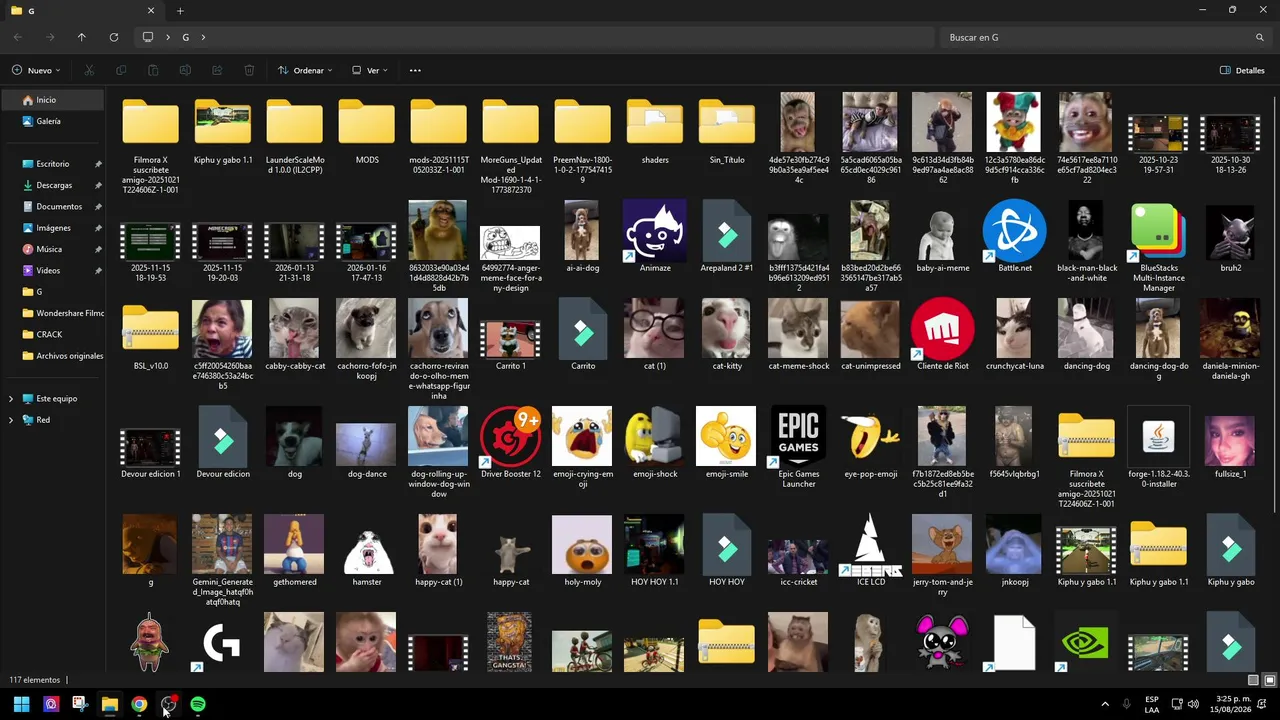Switch to details list view in status bar
This screenshot has height=720, width=1280.
point(1254,680)
